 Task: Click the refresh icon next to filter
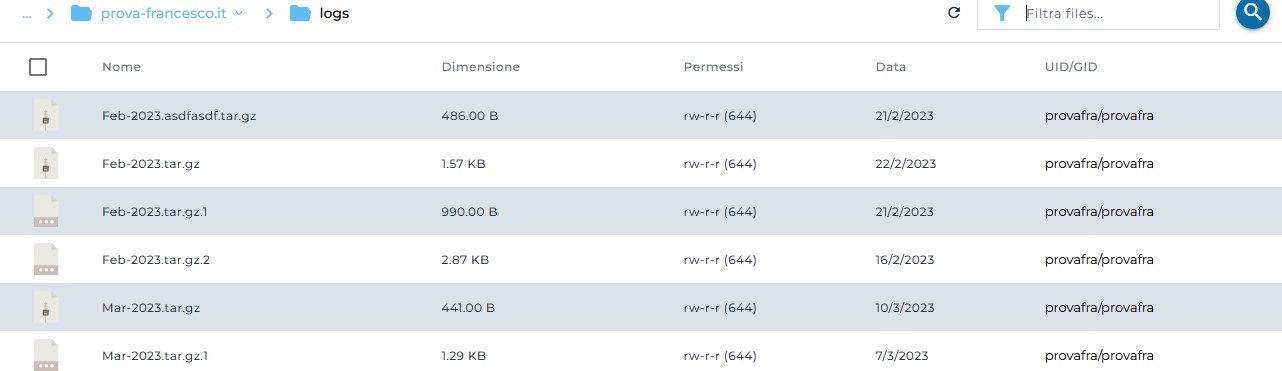(x=954, y=13)
